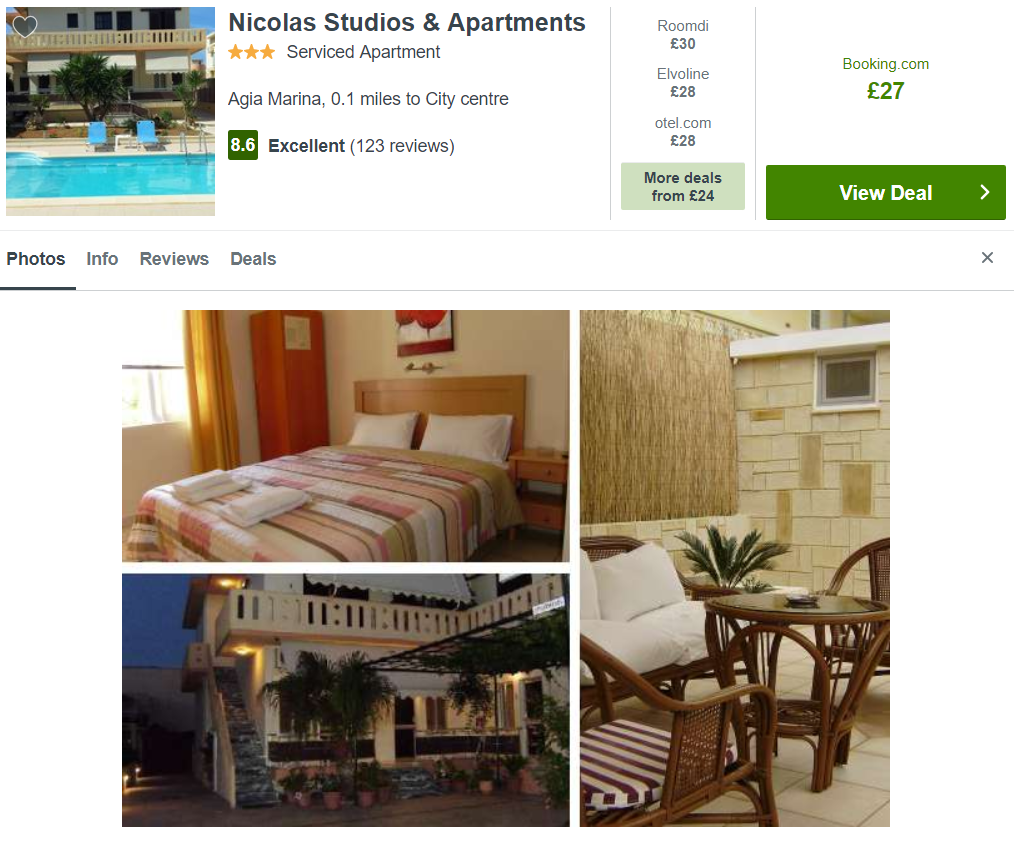This screenshot has width=1014, height=851.
Task: Select the Deals tab
Action: click(253, 259)
